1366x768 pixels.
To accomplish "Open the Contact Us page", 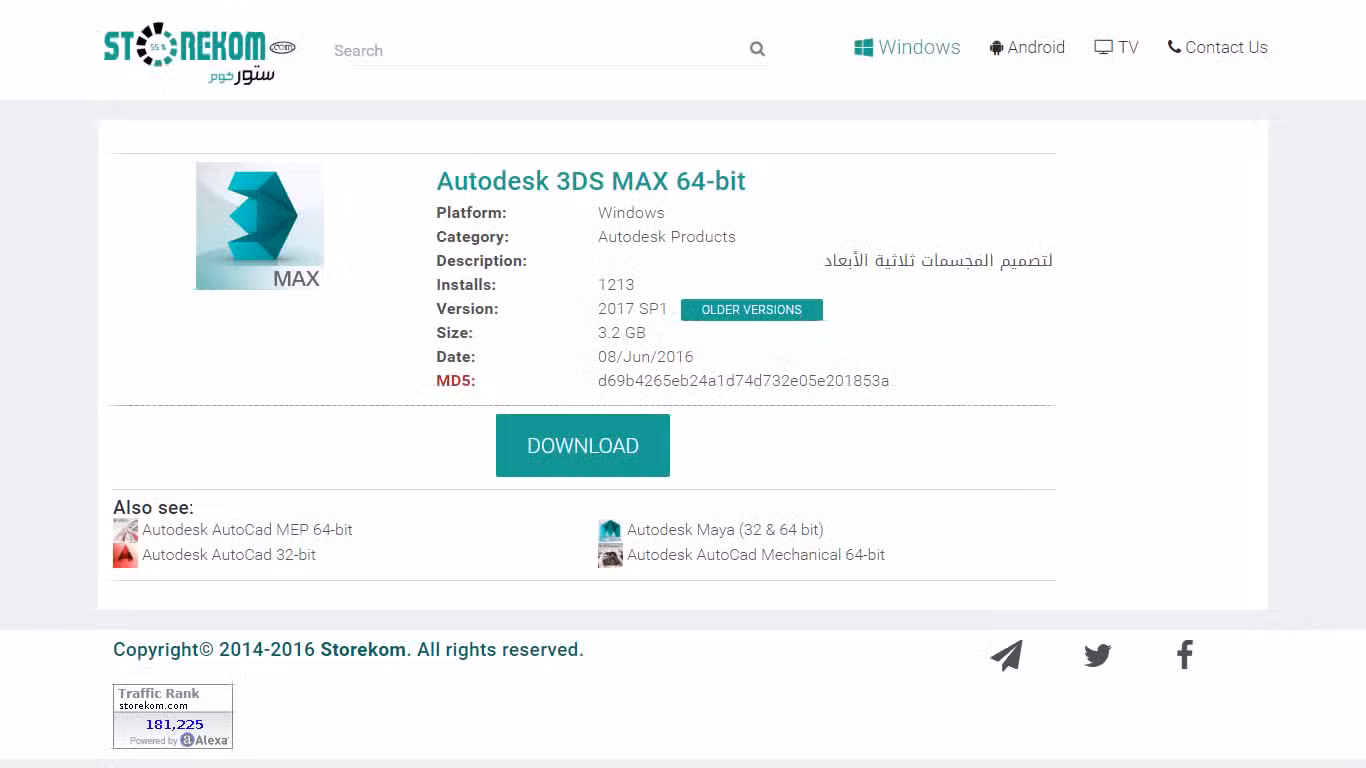I will (x=1217, y=47).
